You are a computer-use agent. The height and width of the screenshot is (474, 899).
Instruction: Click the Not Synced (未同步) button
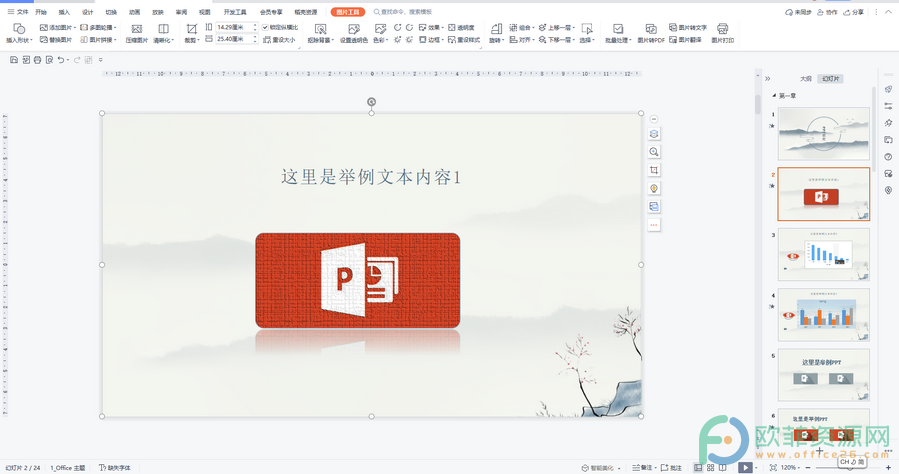(798, 11)
